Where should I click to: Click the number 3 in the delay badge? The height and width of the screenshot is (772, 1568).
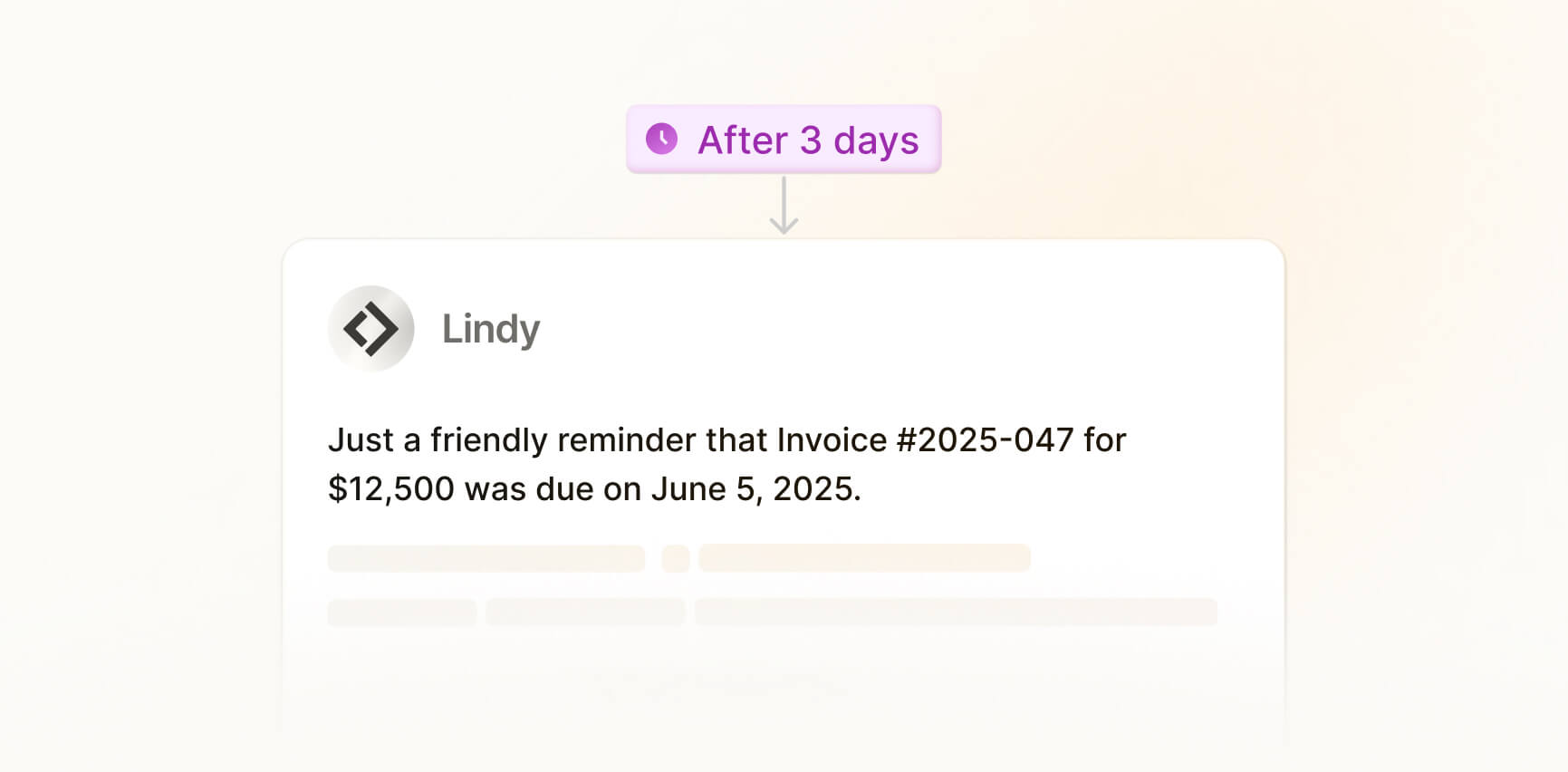pyautogui.click(x=811, y=140)
